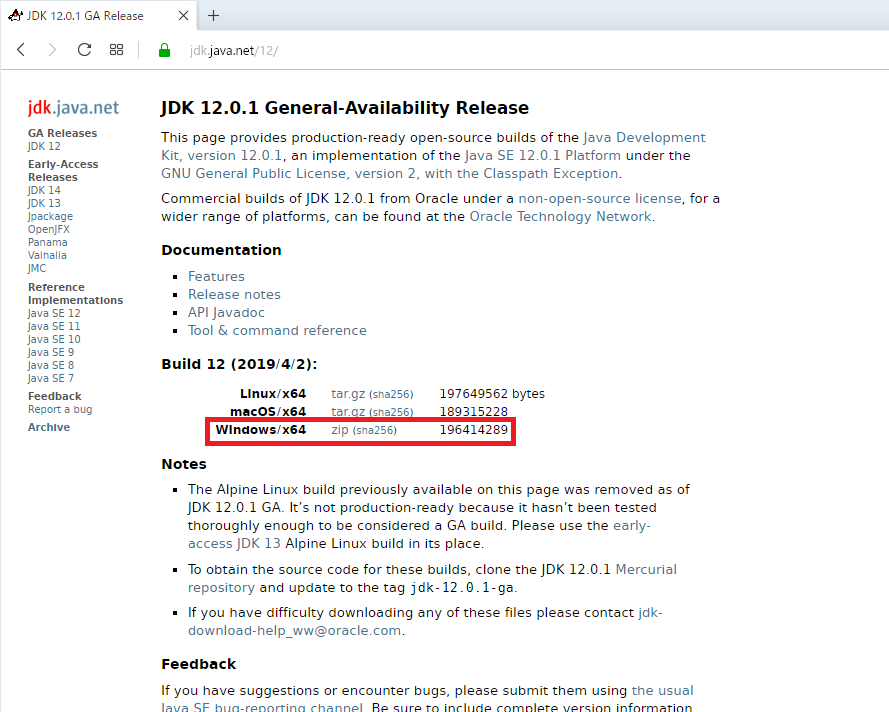Download the Linux/x64 tar.gz build
This screenshot has height=712, width=889.
(x=348, y=393)
